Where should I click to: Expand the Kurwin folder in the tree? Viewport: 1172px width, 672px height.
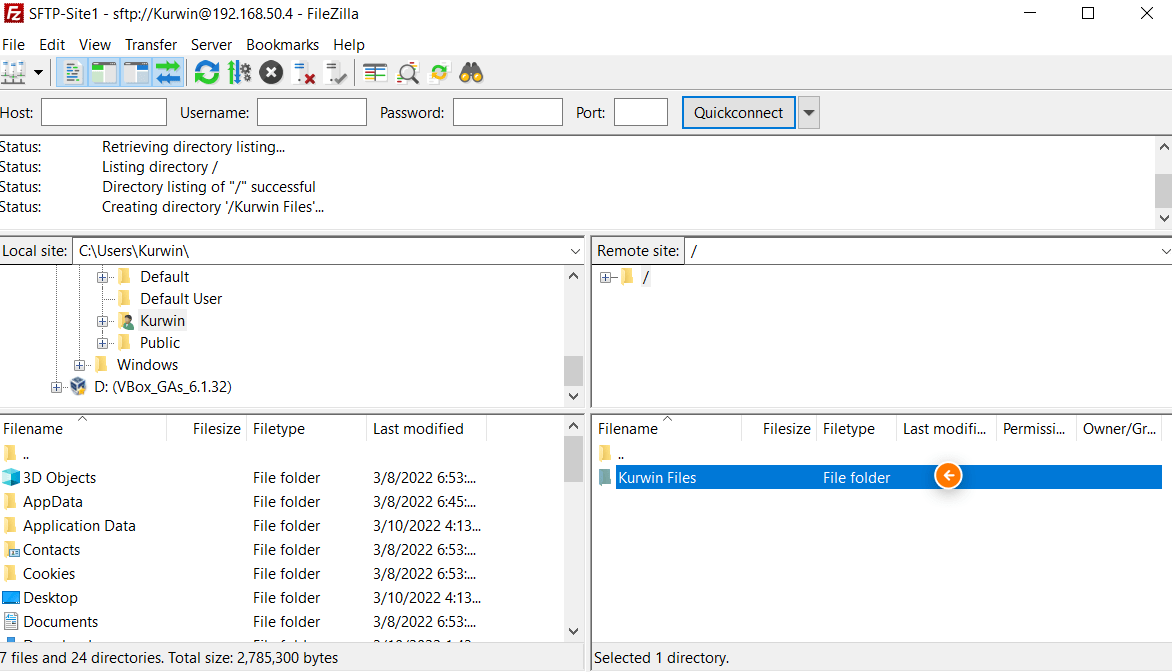[104, 320]
